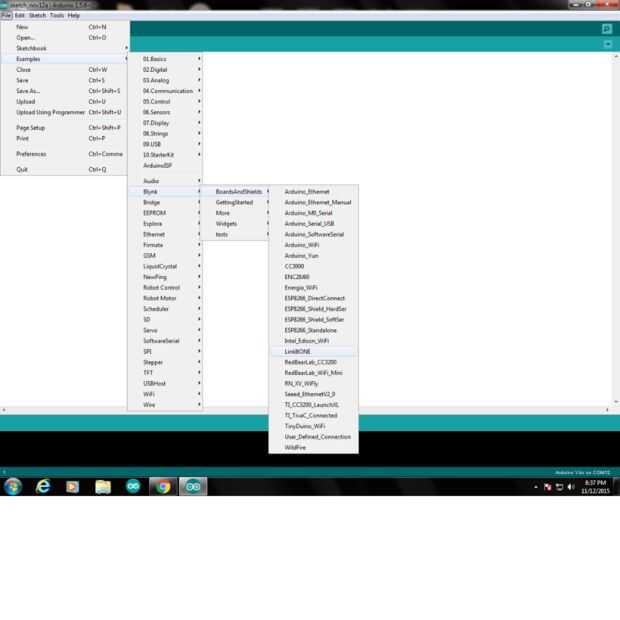The image size is (620, 620).
Task: Expand the Widgets submenu
Action: tap(236, 224)
